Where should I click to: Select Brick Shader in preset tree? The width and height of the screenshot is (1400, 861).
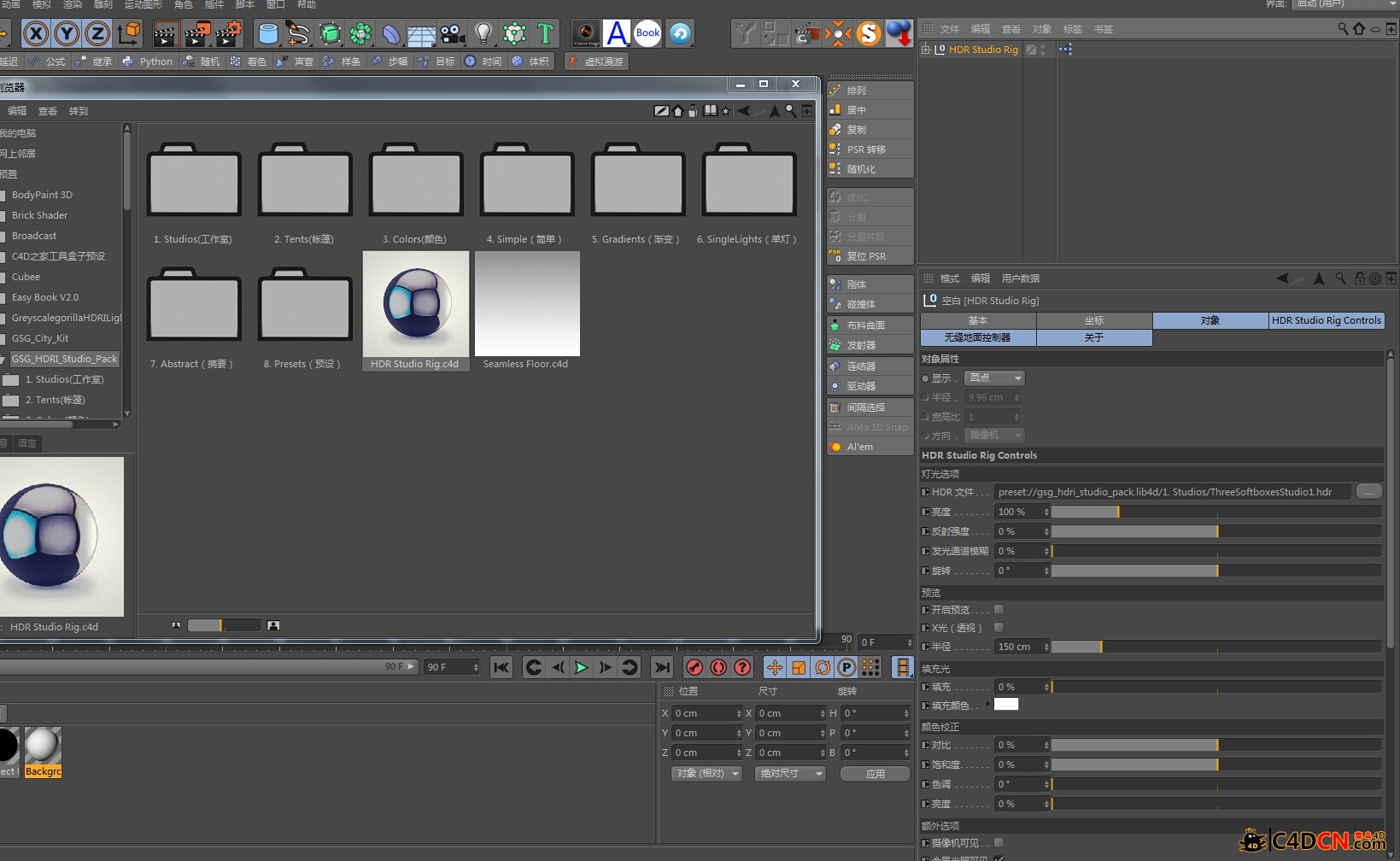39,215
